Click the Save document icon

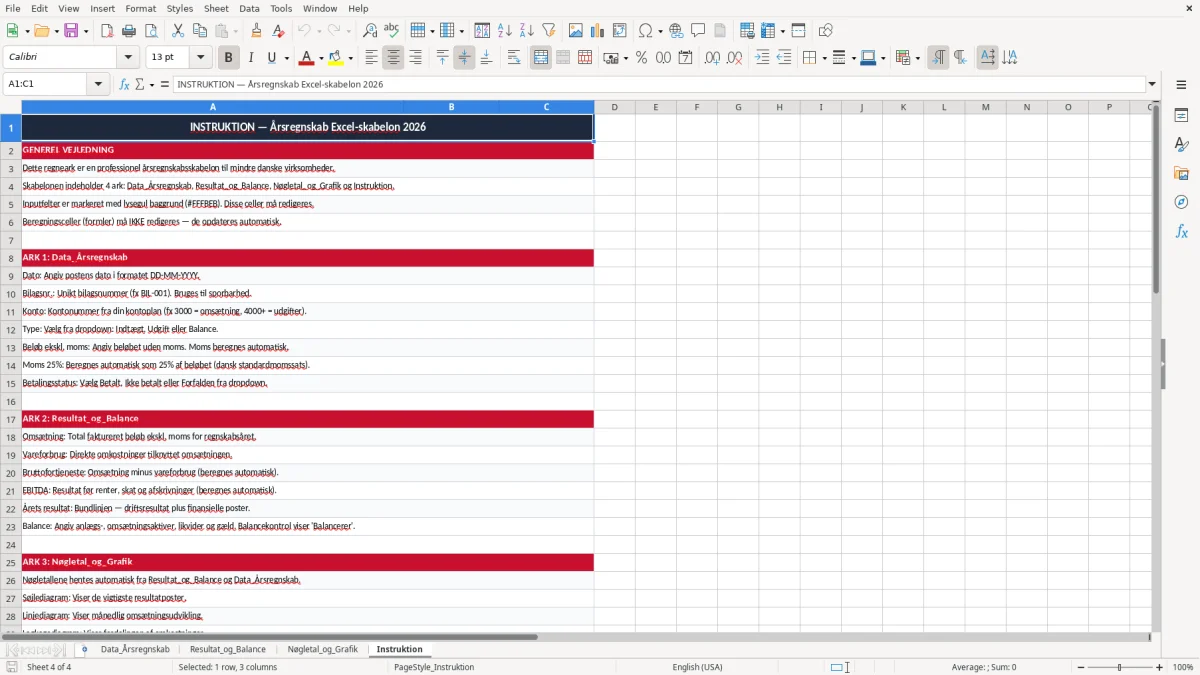(x=71, y=31)
